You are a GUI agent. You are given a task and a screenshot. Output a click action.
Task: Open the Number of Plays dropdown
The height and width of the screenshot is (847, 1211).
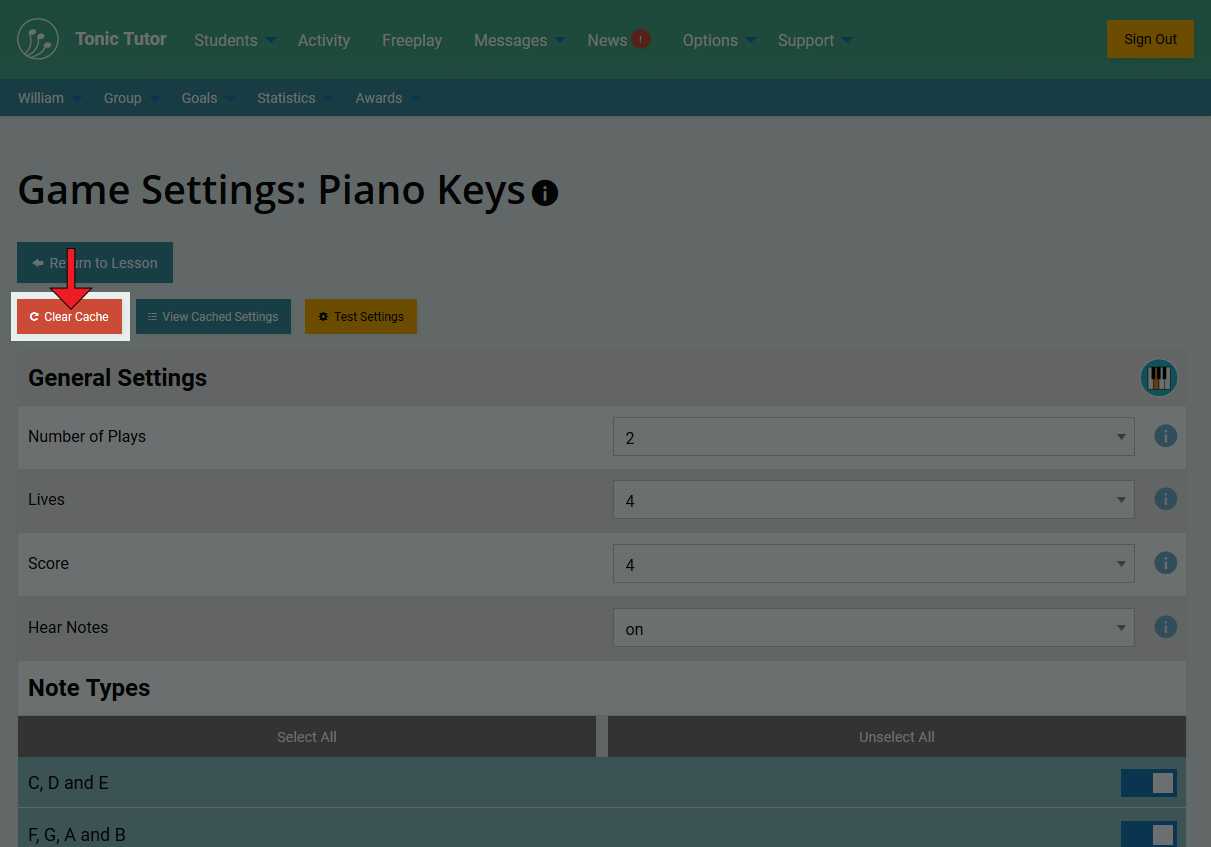click(873, 437)
